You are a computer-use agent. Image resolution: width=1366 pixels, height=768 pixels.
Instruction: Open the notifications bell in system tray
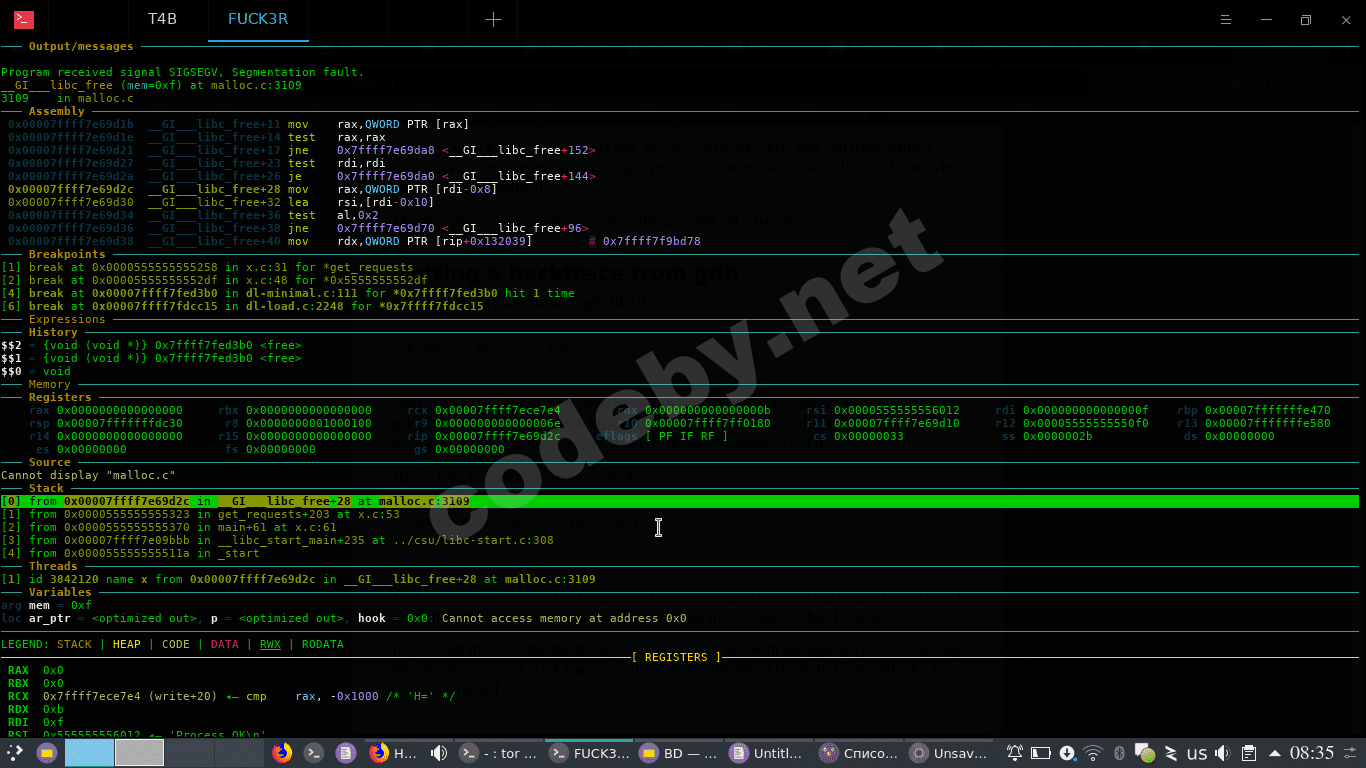coord(1015,753)
